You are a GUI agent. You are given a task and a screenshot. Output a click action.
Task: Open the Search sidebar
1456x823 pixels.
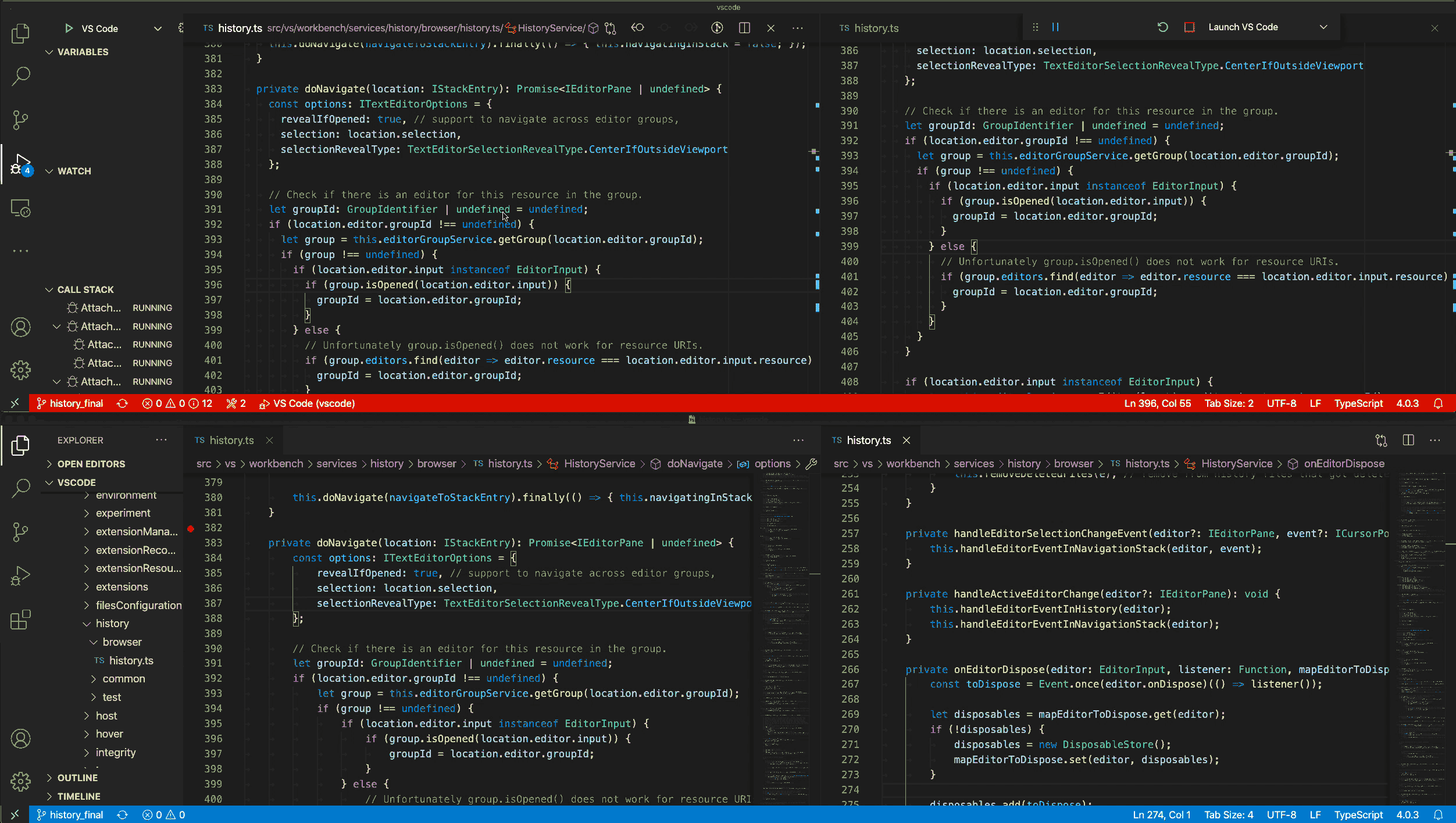[20, 76]
